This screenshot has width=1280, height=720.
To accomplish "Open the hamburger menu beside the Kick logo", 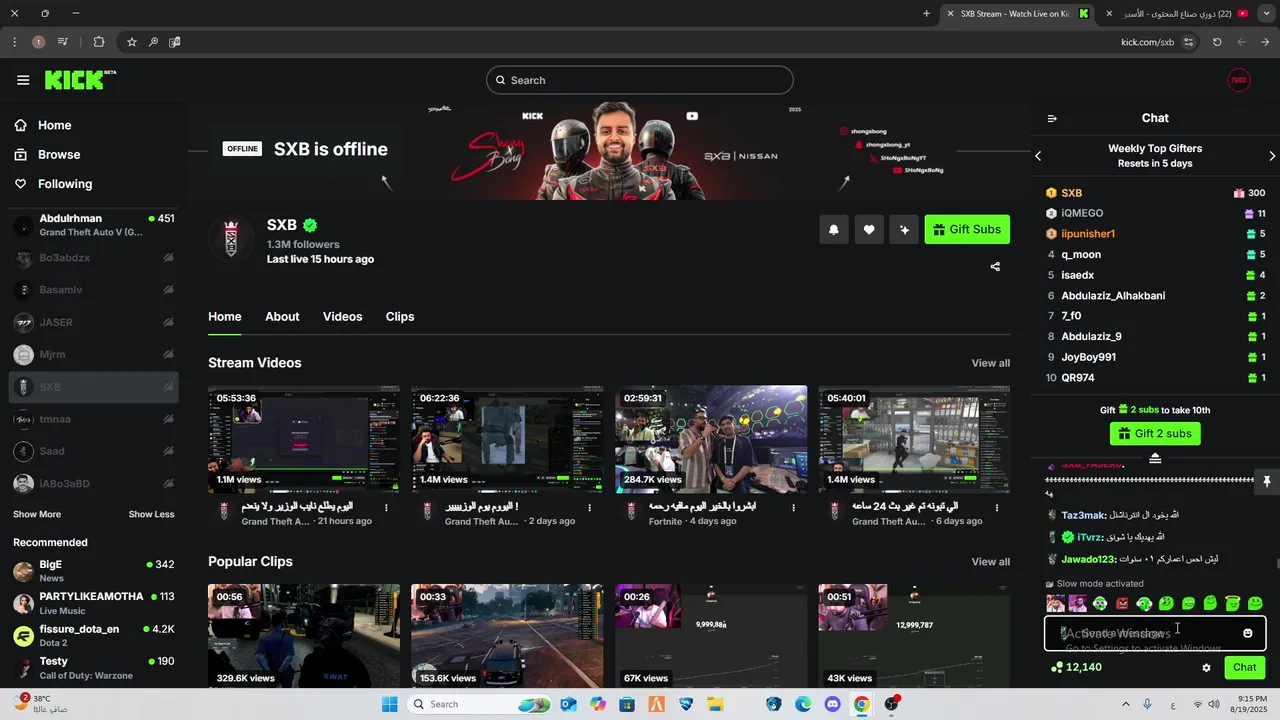I will pyautogui.click(x=23, y=80).
